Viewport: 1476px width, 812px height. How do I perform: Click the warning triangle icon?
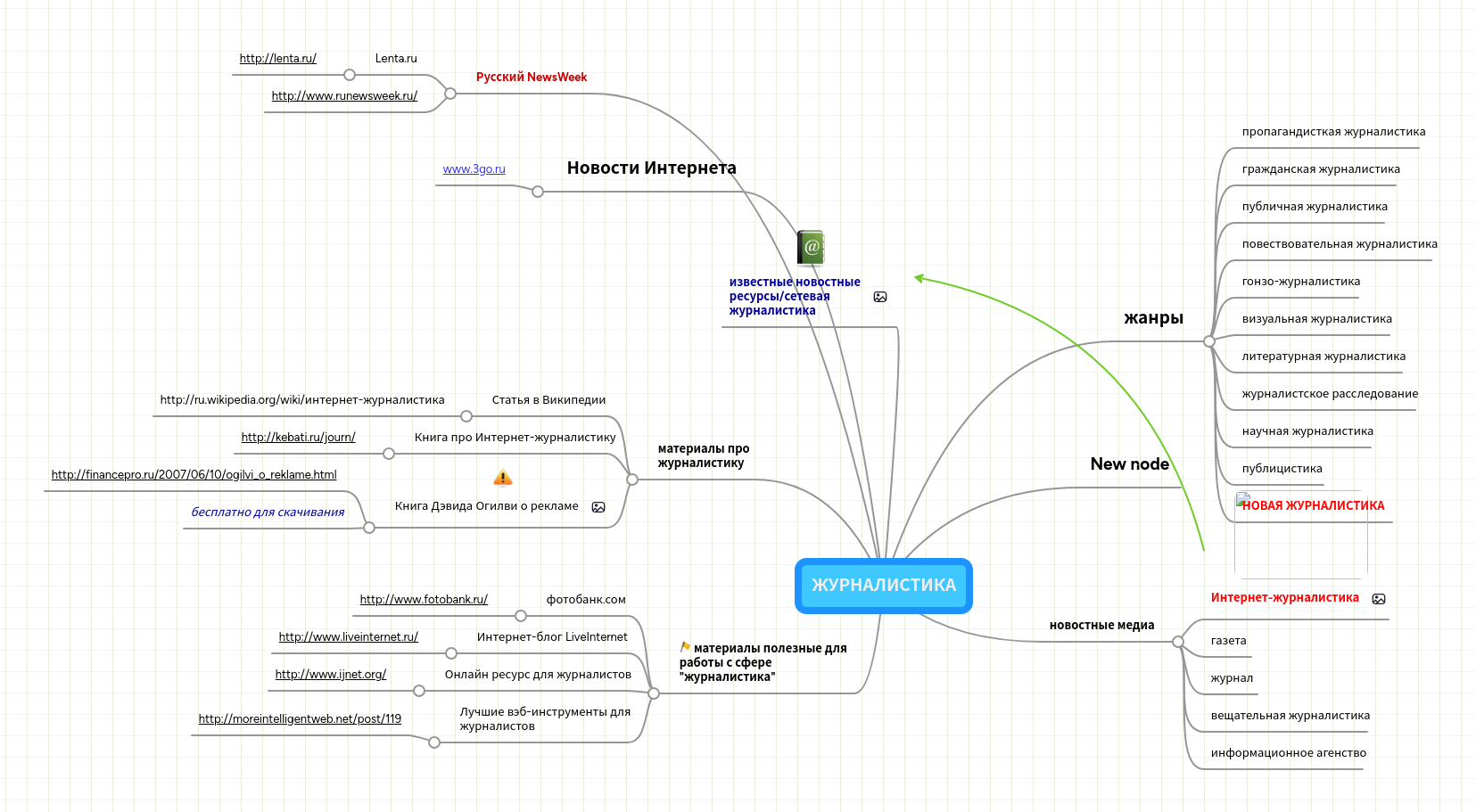[x=503, y=479]
